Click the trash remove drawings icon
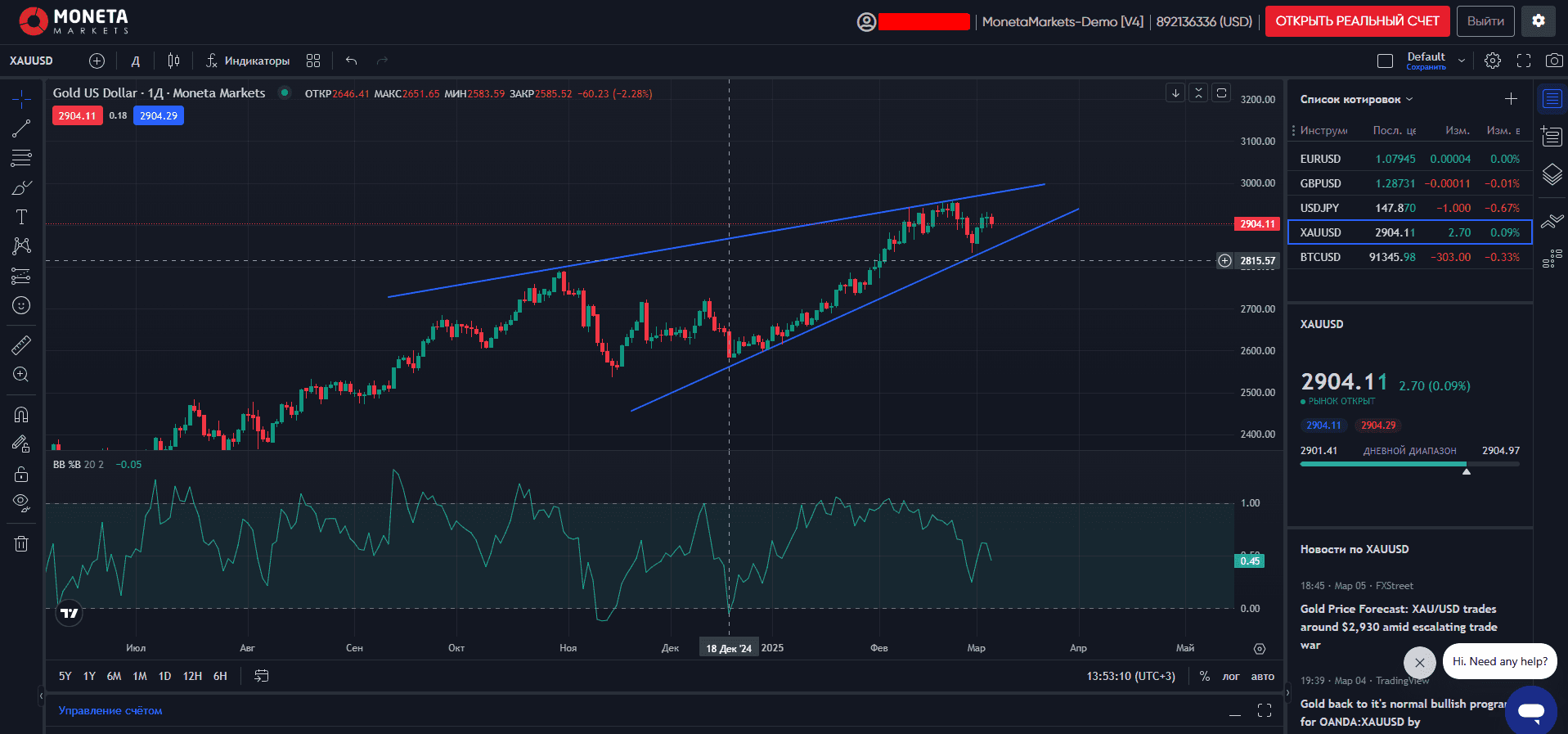The height and width of the screenshot is (734, 1568). coord(21,543)
